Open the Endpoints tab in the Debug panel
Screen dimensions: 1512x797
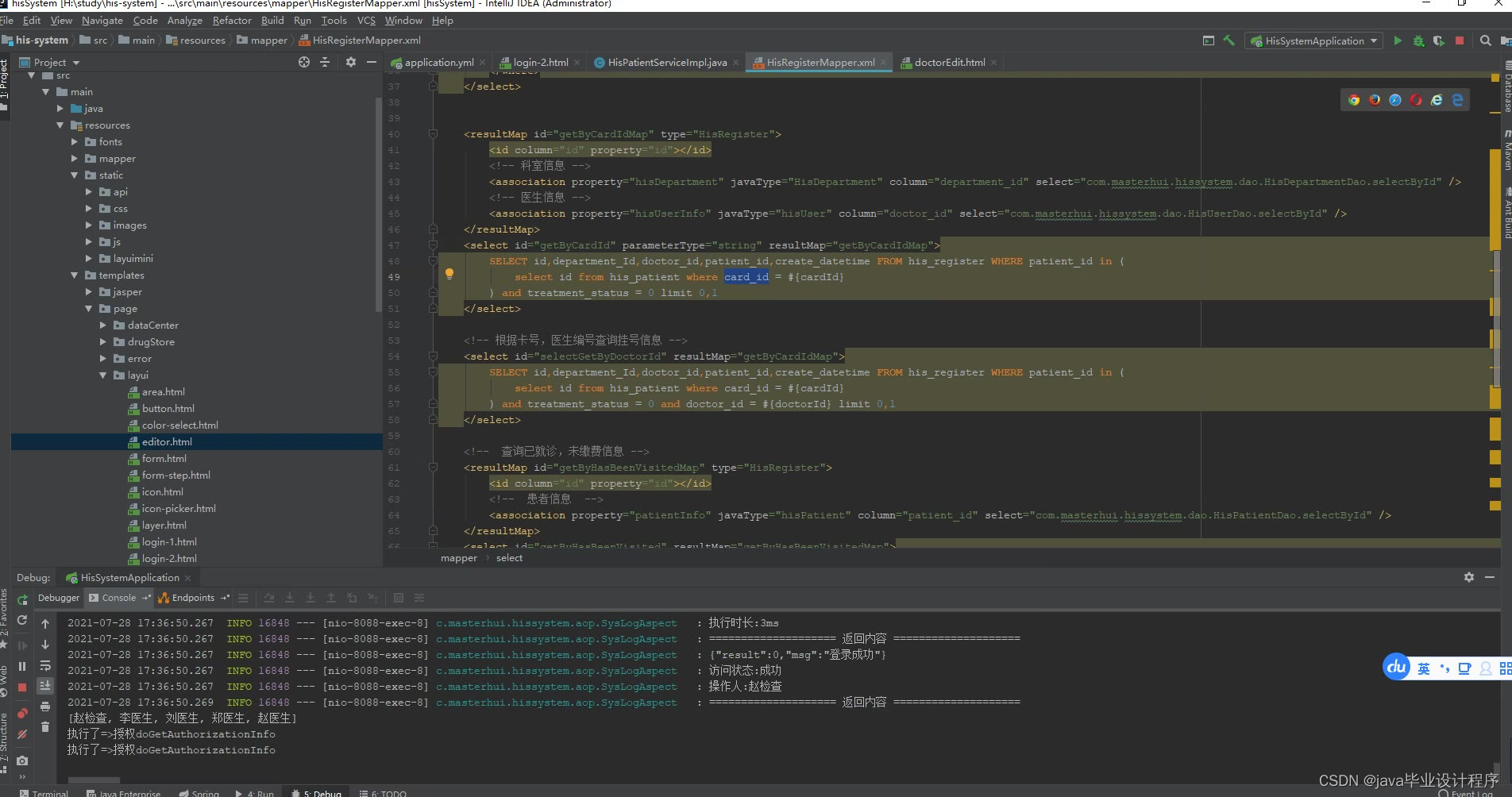(x=193, y=598)
